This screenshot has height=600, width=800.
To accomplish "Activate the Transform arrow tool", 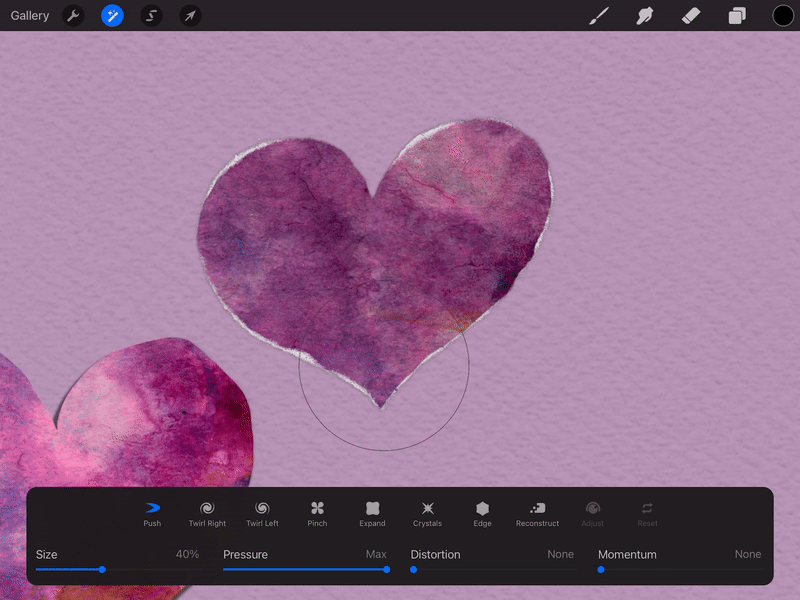I will pos(190,16).
